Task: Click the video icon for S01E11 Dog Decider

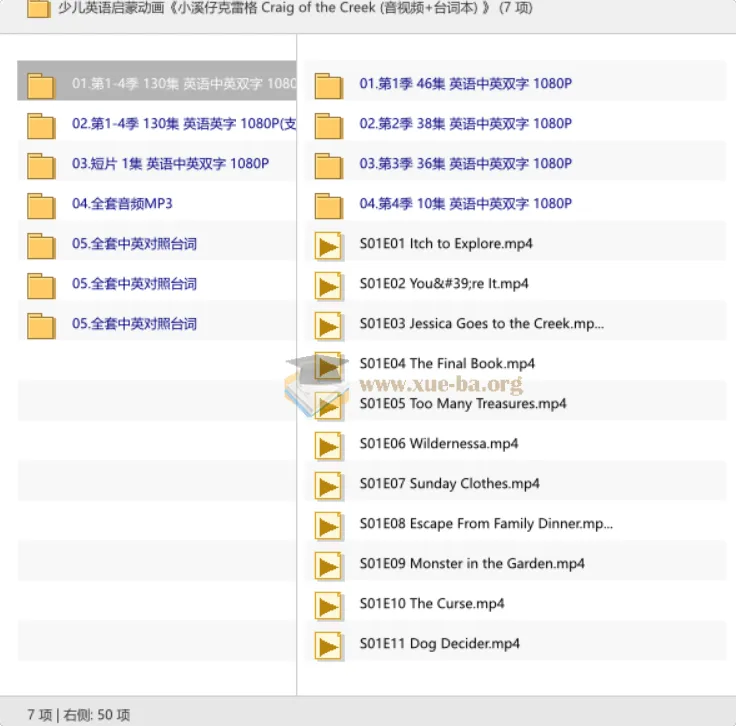Action: (x=329, y=646)
